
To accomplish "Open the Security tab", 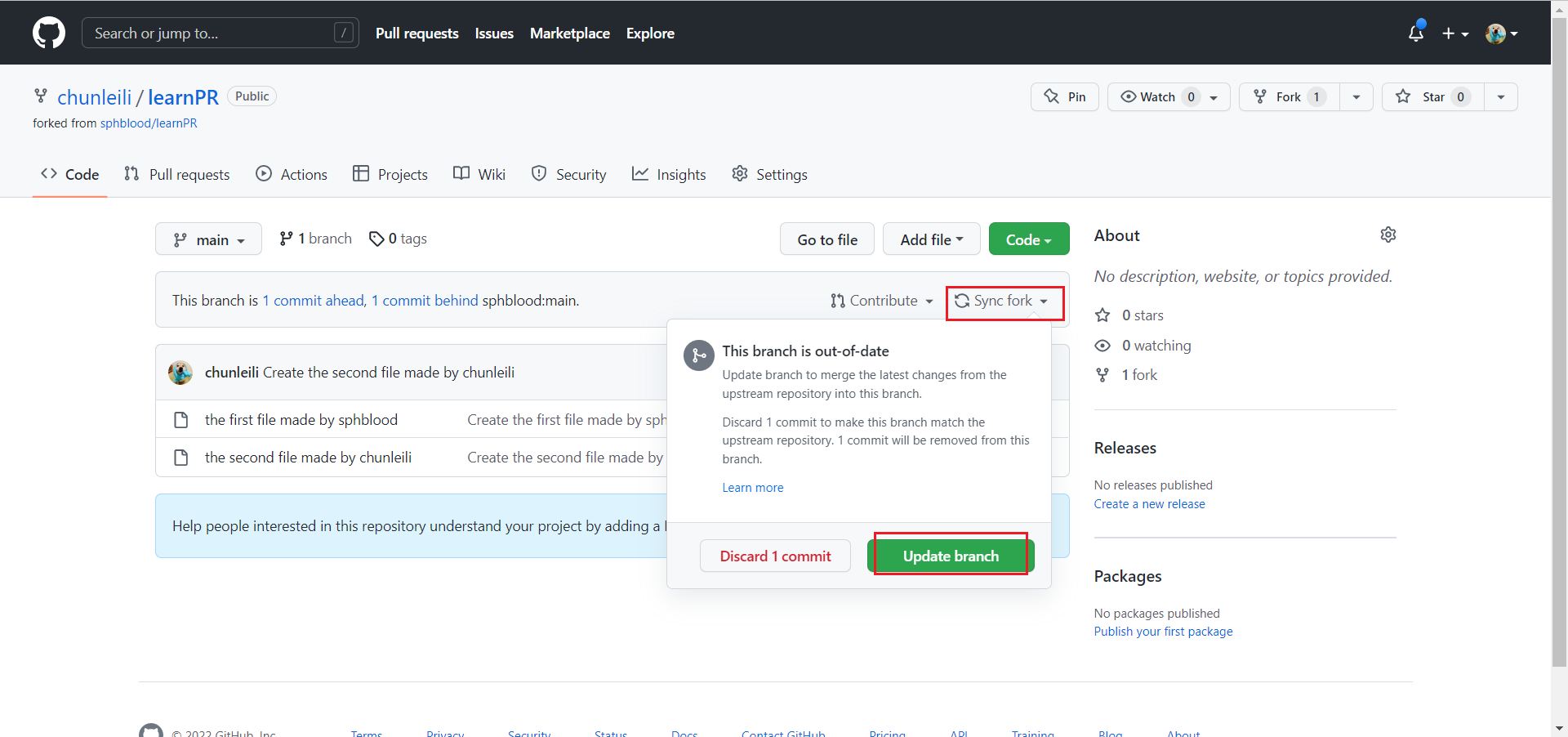I will 569,174.
